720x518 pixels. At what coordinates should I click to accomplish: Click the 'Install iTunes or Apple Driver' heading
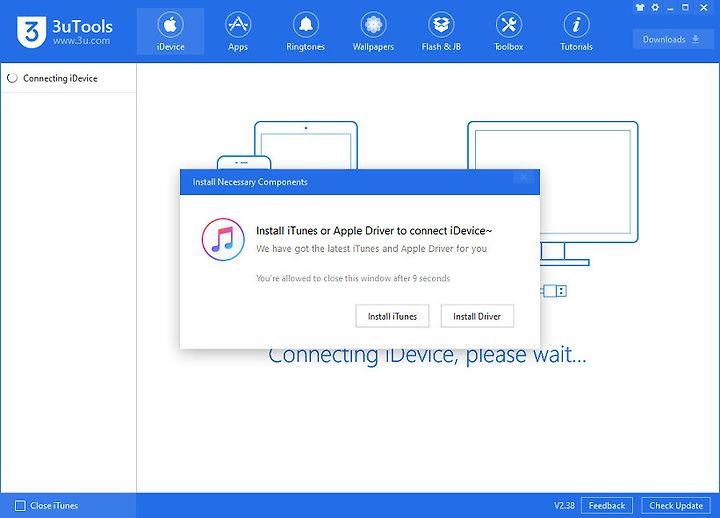[374, 231]
